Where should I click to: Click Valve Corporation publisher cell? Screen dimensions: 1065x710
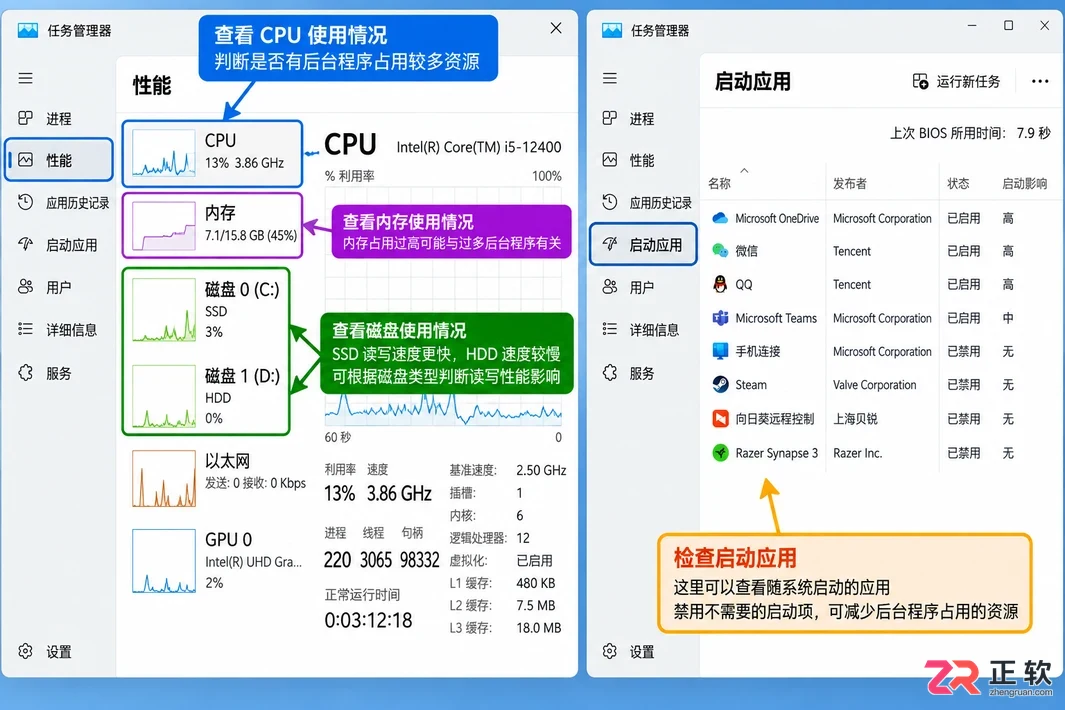tap(875, 385)
